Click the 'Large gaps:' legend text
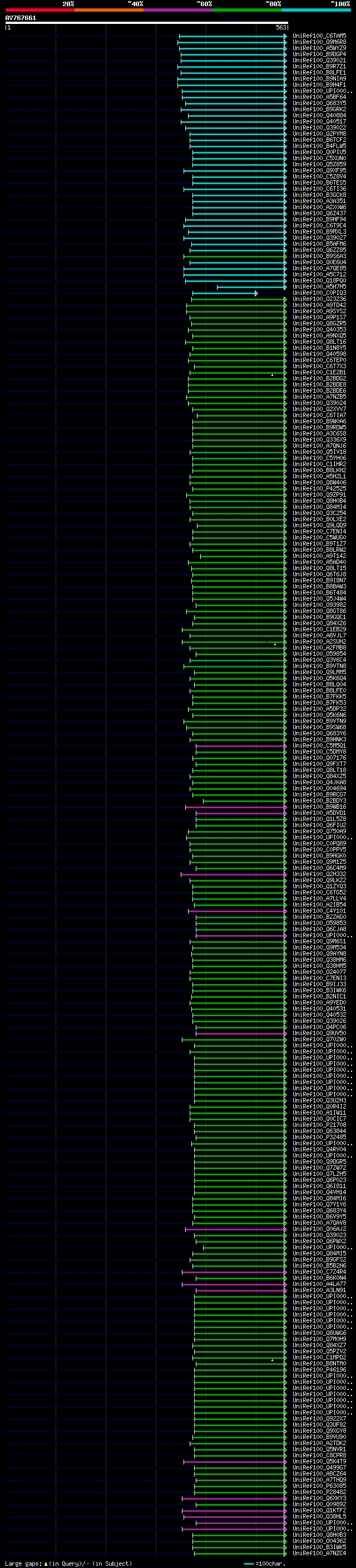 pyautogui.click(x=23, y=1563)
